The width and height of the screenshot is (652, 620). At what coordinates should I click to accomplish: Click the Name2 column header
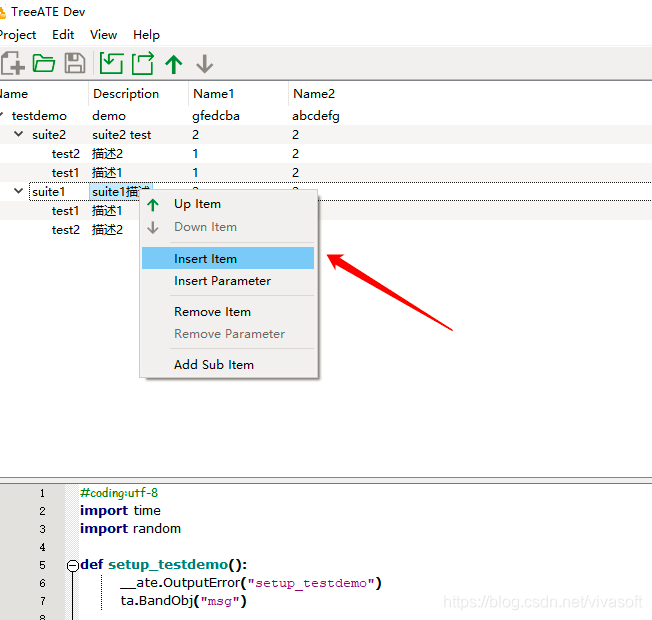[314, 94]
